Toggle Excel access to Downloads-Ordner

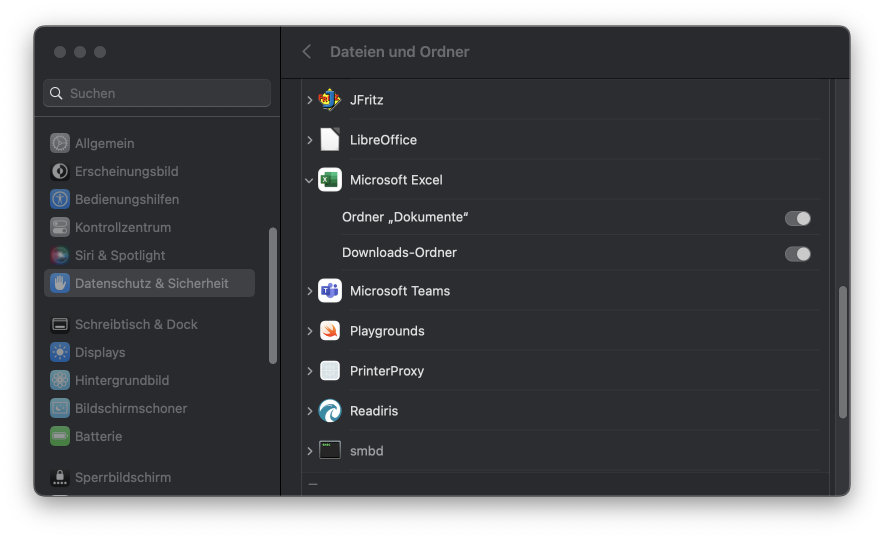pos(798,254)
